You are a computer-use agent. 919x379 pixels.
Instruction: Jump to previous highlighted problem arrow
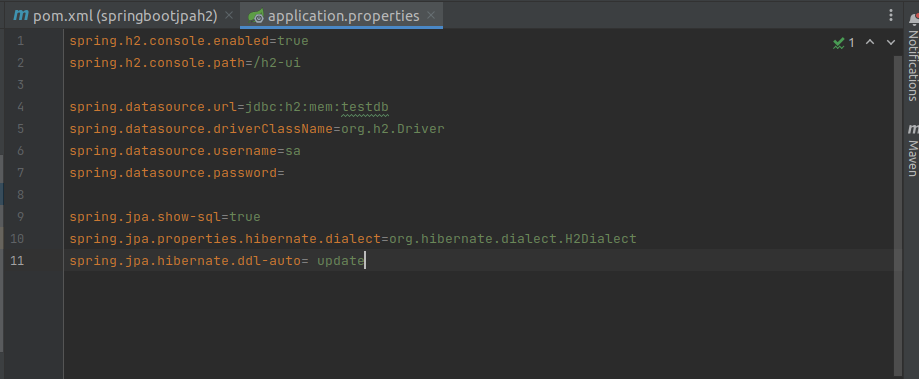[x=870, y=42]
